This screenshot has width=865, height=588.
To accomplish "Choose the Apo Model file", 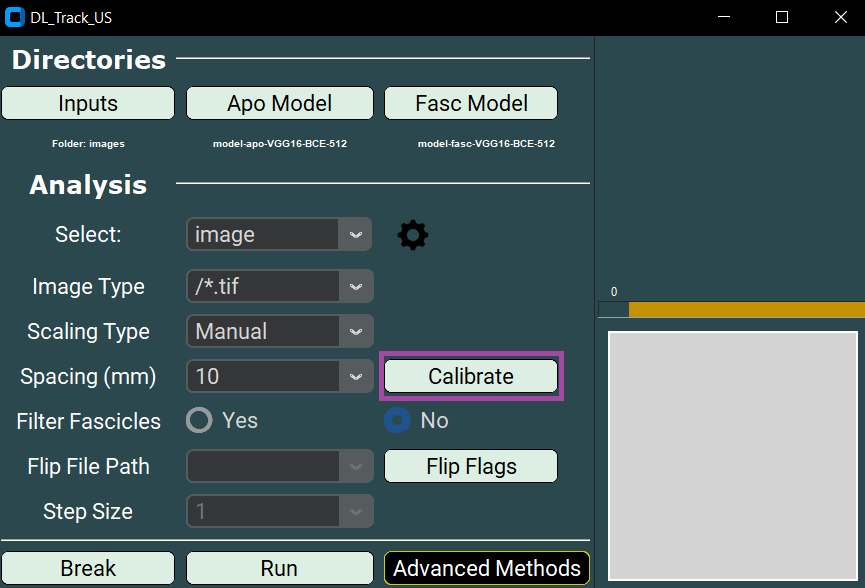I will coord(279,102).
